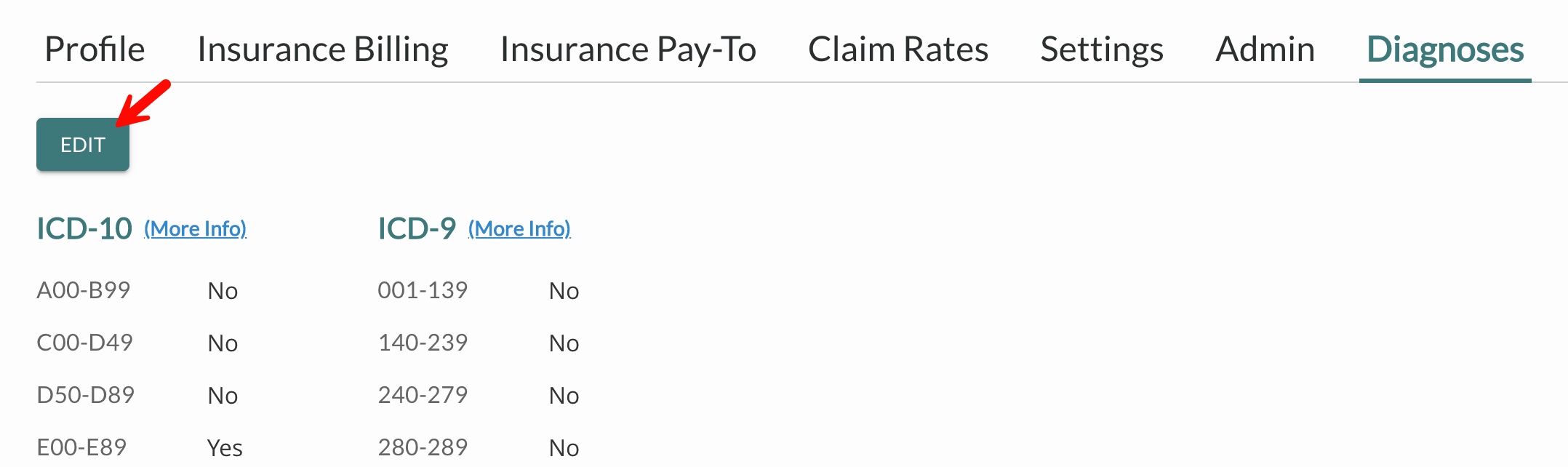Screen dimensions: 1568x467
Task: Select the C00-D49 code range
Action: coord(85,343)
